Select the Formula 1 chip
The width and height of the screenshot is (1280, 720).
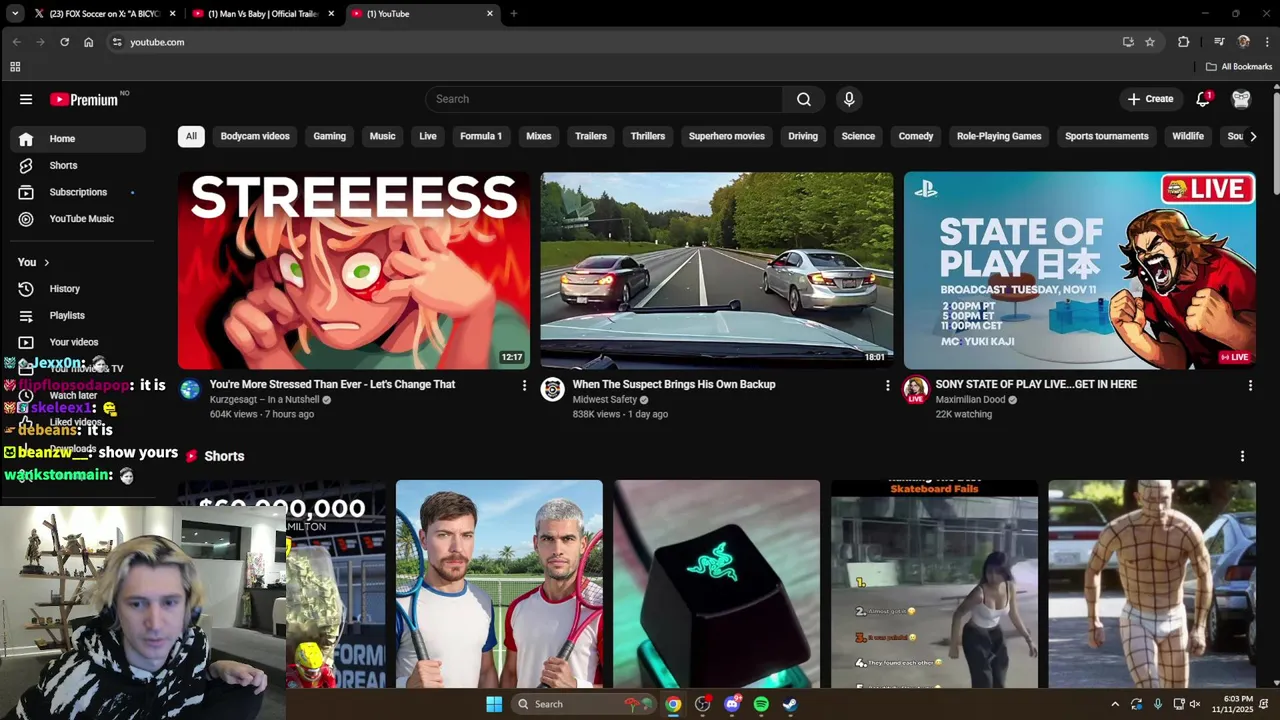481,136
